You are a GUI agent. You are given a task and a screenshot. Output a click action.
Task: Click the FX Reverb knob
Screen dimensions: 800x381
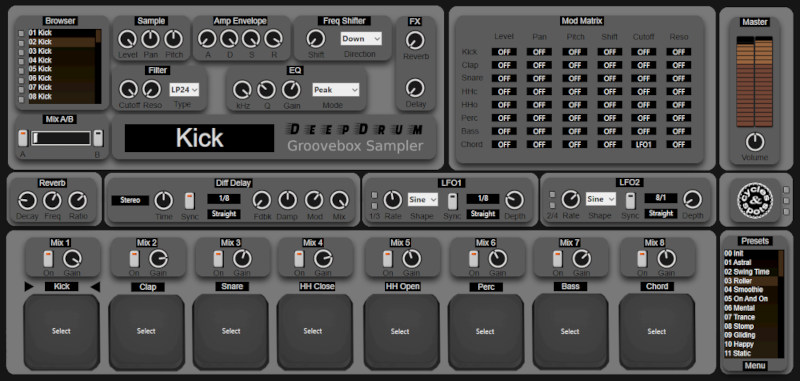tap(415, 40)
